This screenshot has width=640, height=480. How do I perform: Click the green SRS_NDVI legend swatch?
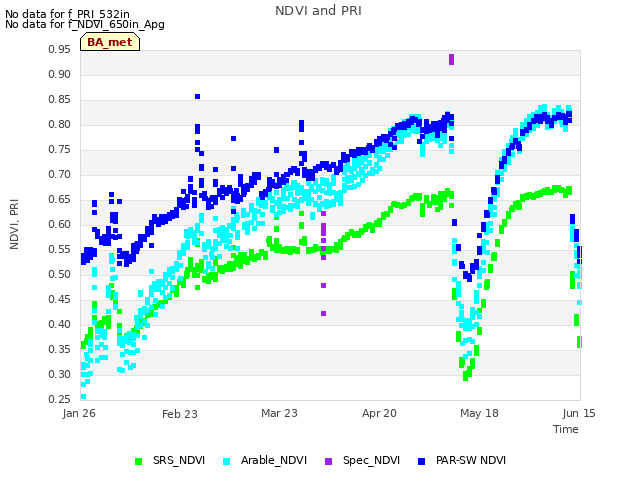point(139,461)
